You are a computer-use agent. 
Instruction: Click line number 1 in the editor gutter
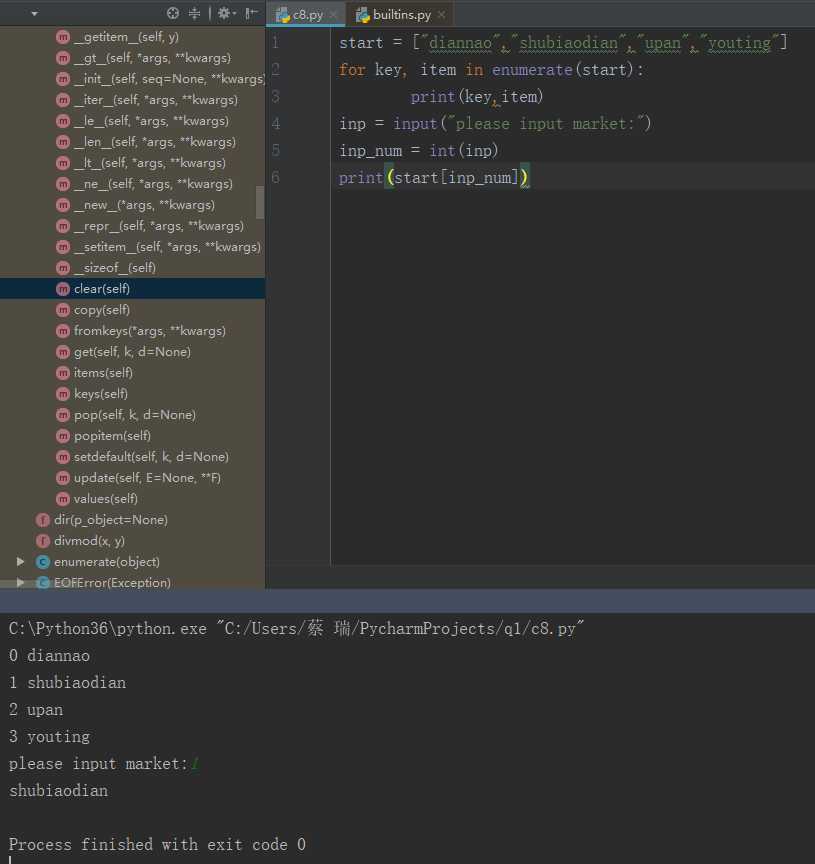[x=276, y=42]
